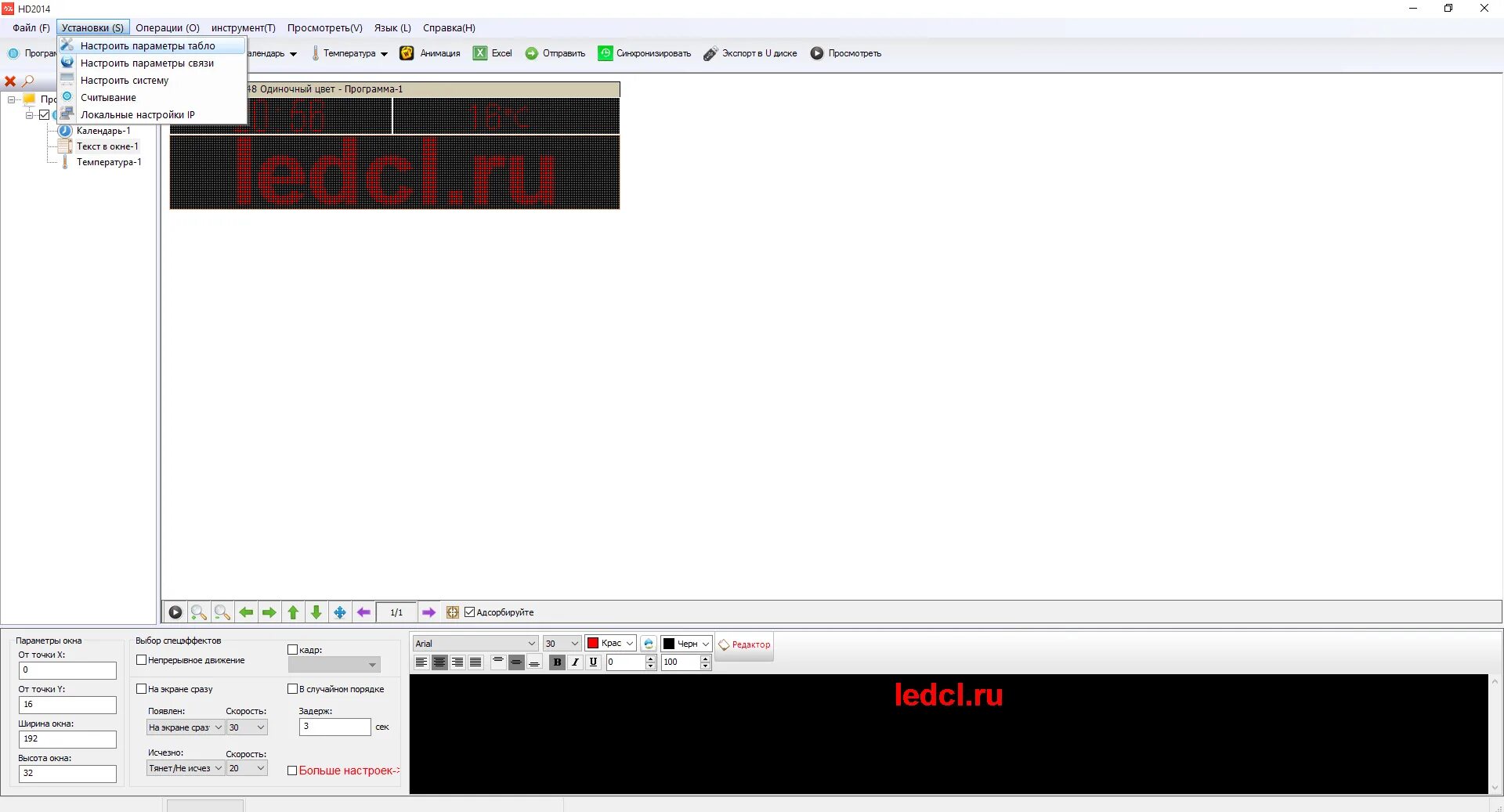This screenshot has height=812, width=1504.
Task: Click the Экспорт в U диске icon
Action: [x=710, y=53]
